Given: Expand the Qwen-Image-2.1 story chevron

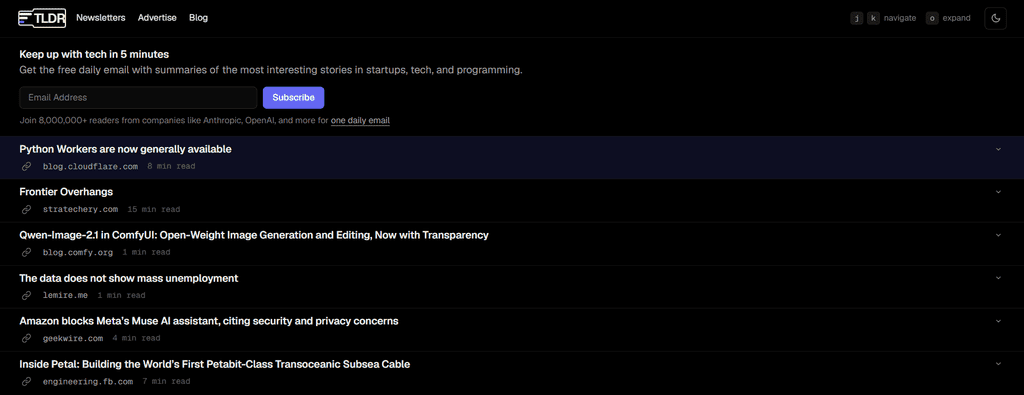Looking at the screenshot, I should pos(998,235).
